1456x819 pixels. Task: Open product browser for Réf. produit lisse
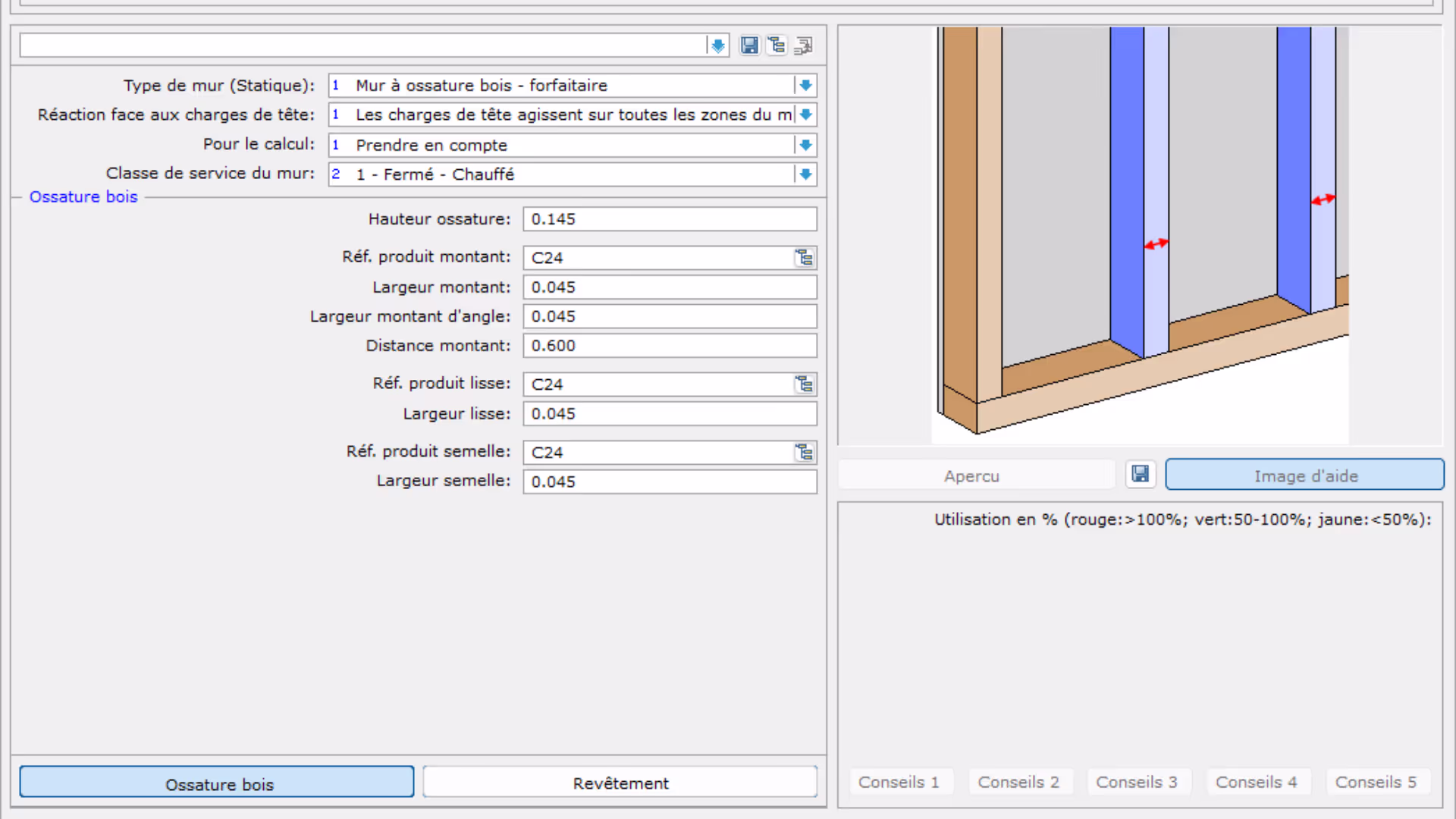[x=804, y=384]
